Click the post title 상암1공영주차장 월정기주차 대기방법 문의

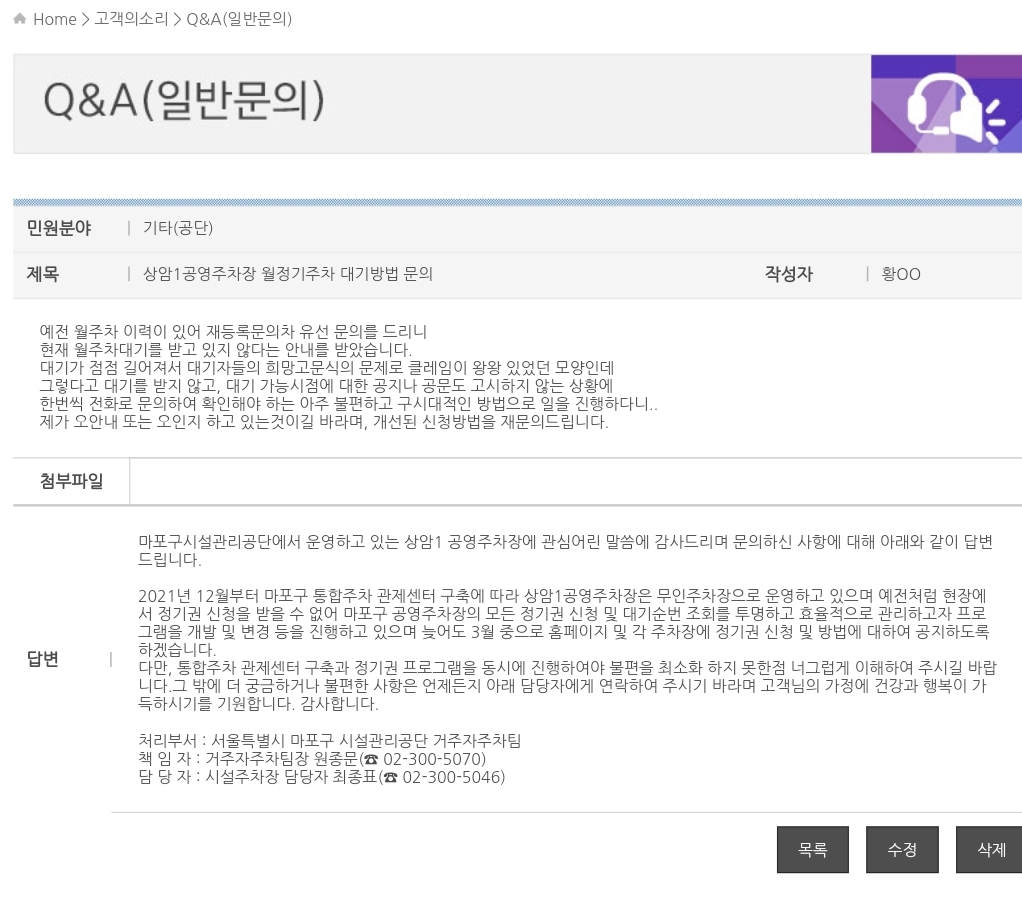pyautogui.click(x=288, y=274)
